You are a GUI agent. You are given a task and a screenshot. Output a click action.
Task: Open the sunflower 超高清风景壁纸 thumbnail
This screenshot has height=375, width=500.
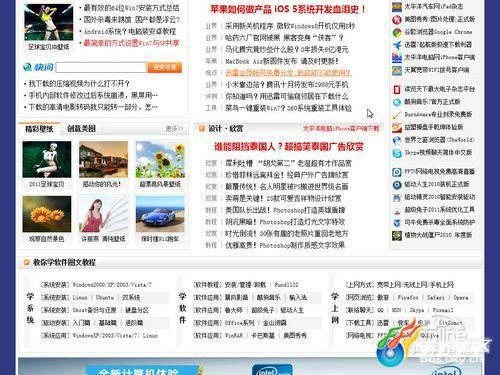tap(160, 160)
